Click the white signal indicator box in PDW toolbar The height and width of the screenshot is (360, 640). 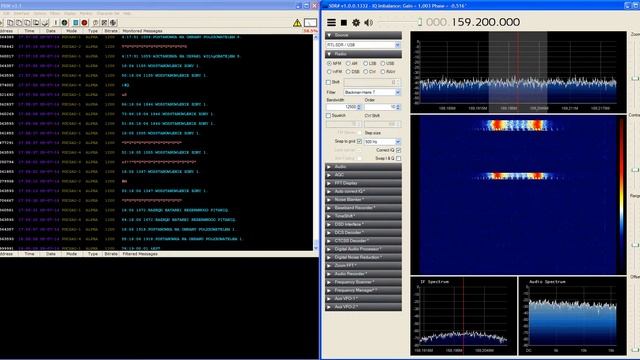coord(310,23)
